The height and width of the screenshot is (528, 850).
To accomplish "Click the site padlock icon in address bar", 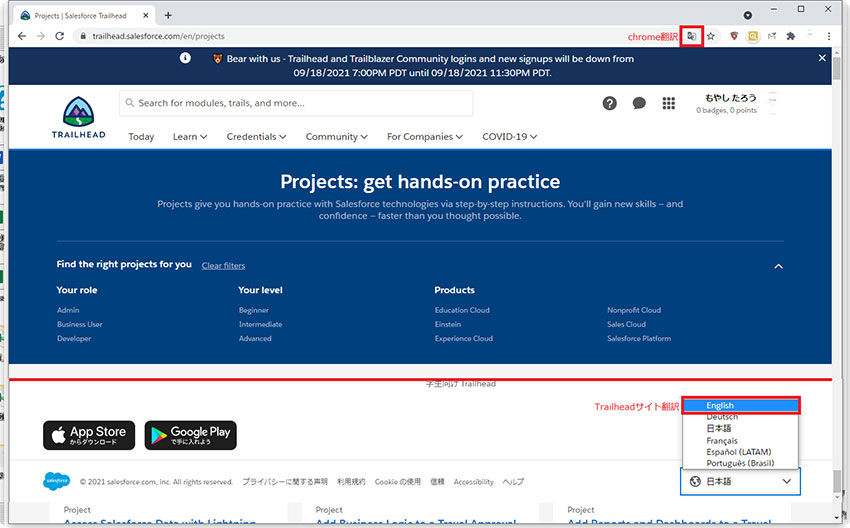I will [x=83, y=36].
